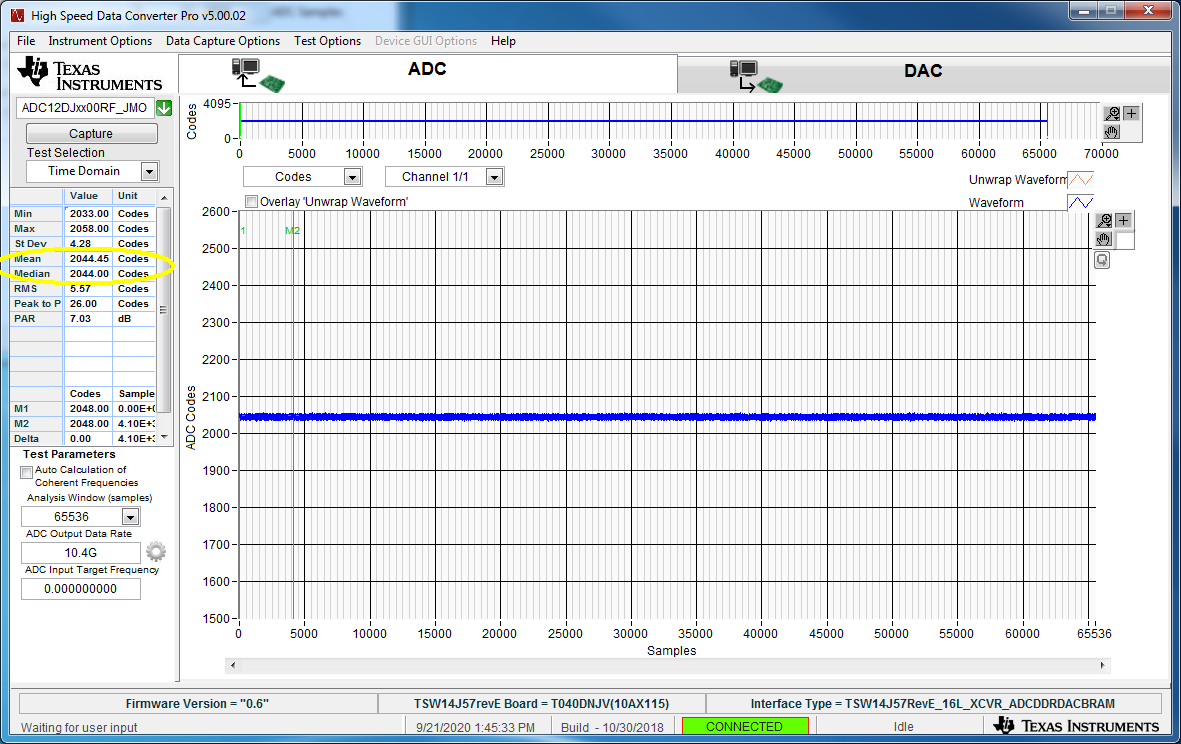Screen dimensions: 1181x744
Task: Click the ADC Input Target Frequency field
Action: (81, 589)
